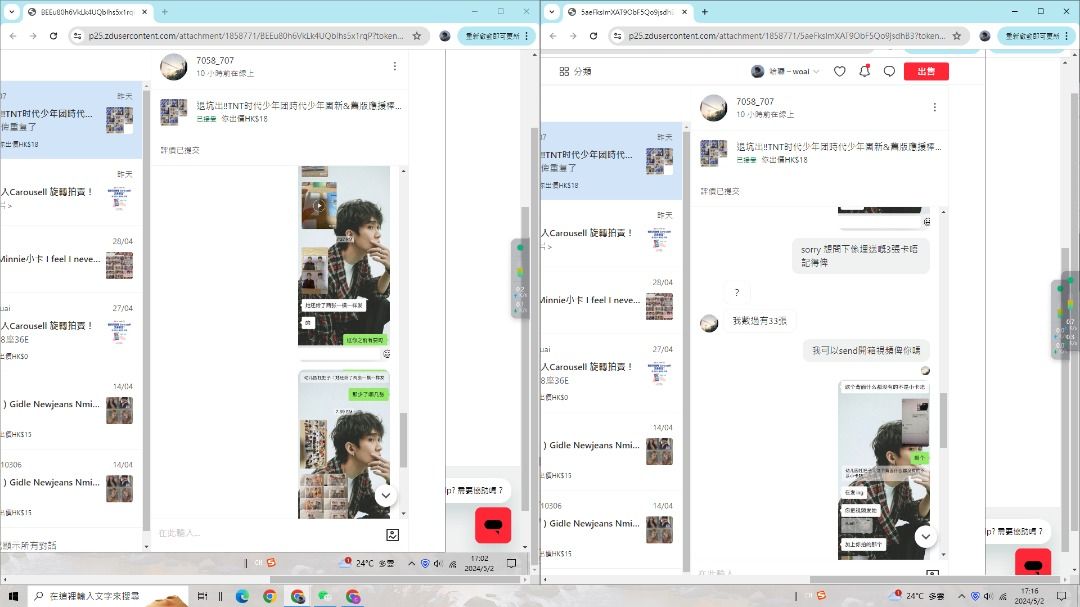Open the three-dot chat menu in the left window
This screenshot has height=607, width=1080.
coord(395,66)
